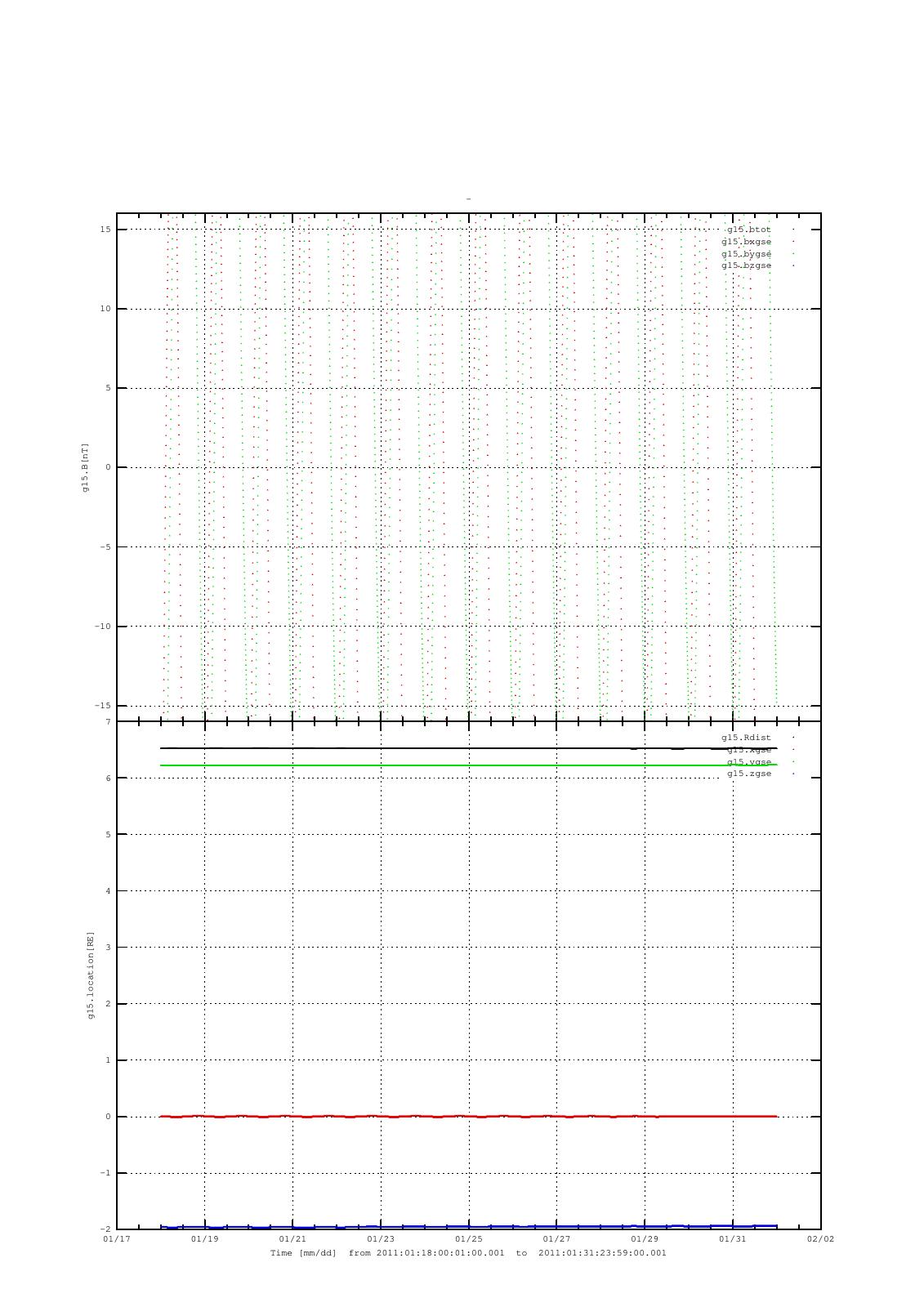Click the g15.btot legend label

click(748, 230)
